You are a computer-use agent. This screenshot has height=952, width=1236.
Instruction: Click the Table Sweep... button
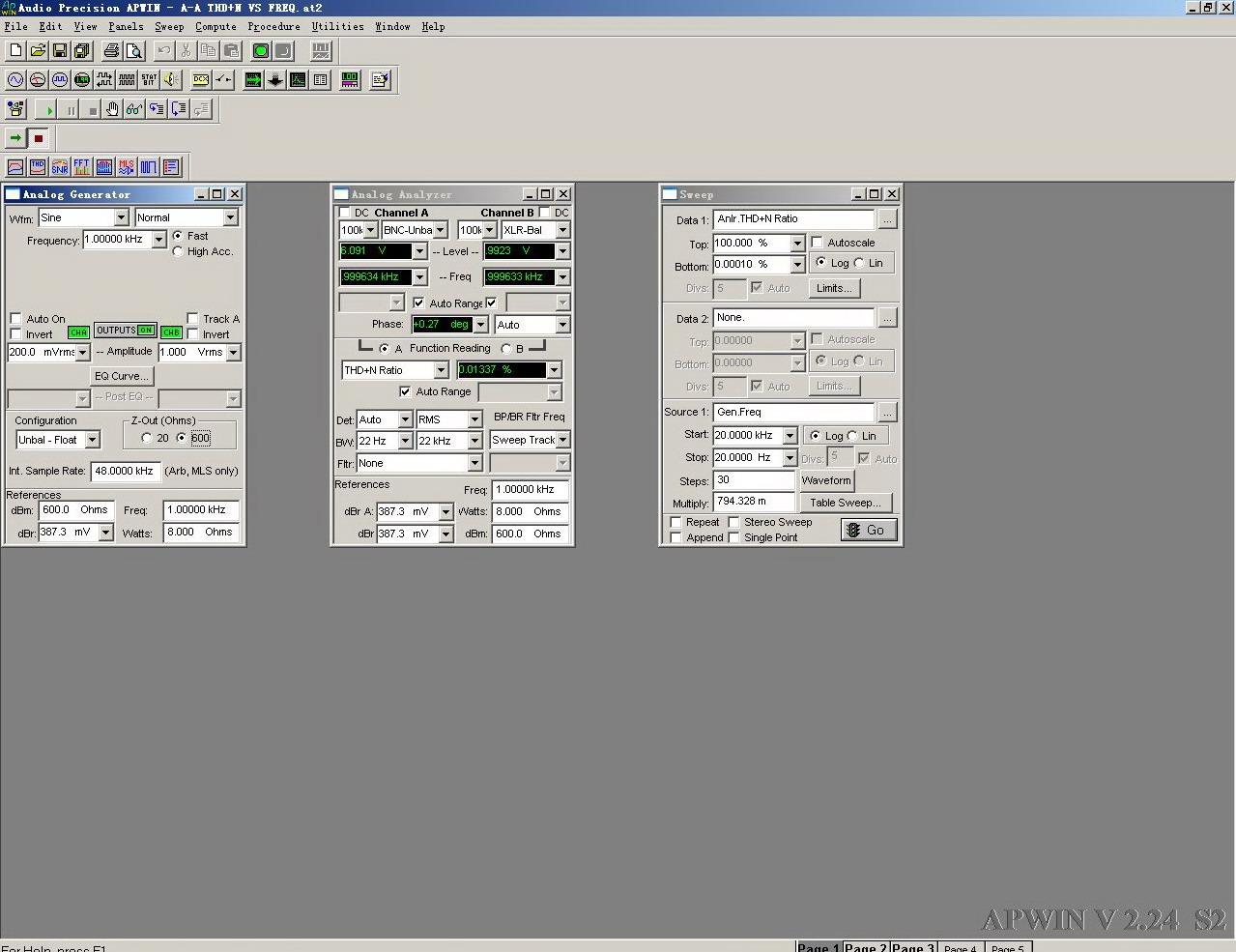coord(845,503)
